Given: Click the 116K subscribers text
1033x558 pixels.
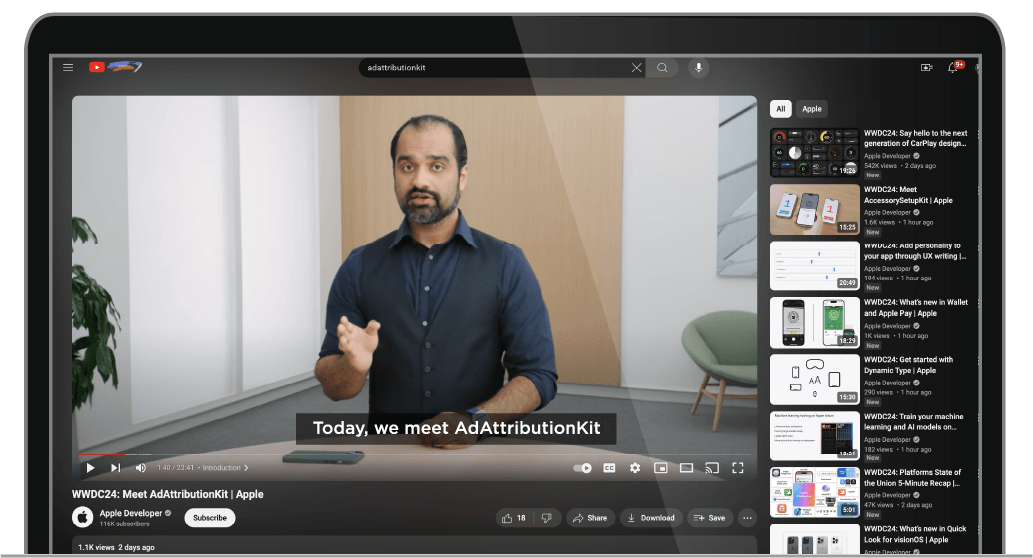Looking at the screenshot, I should 125,524.
